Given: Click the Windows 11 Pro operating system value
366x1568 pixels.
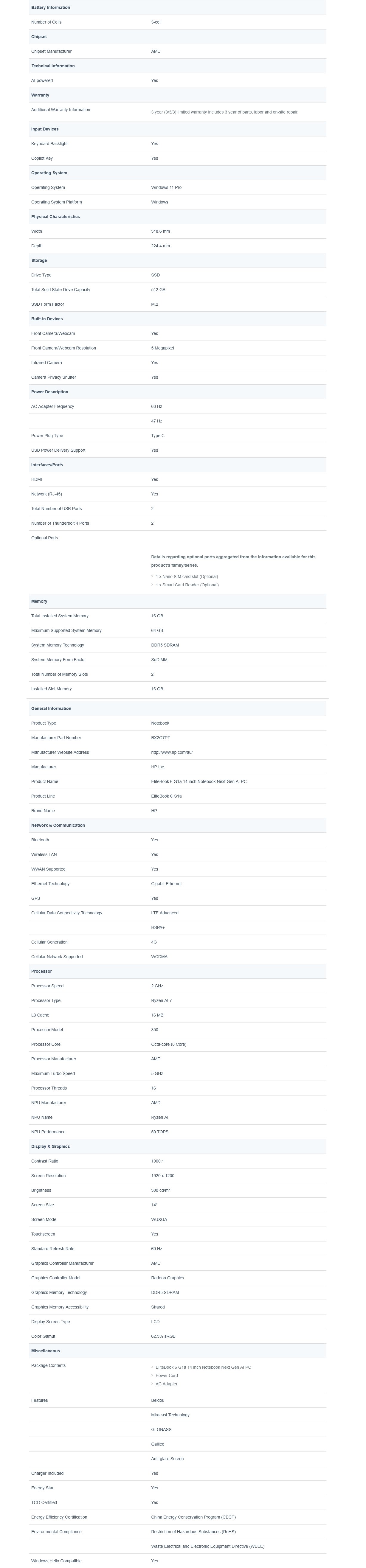Looking at the screenshot, I should tap(166, 187).
